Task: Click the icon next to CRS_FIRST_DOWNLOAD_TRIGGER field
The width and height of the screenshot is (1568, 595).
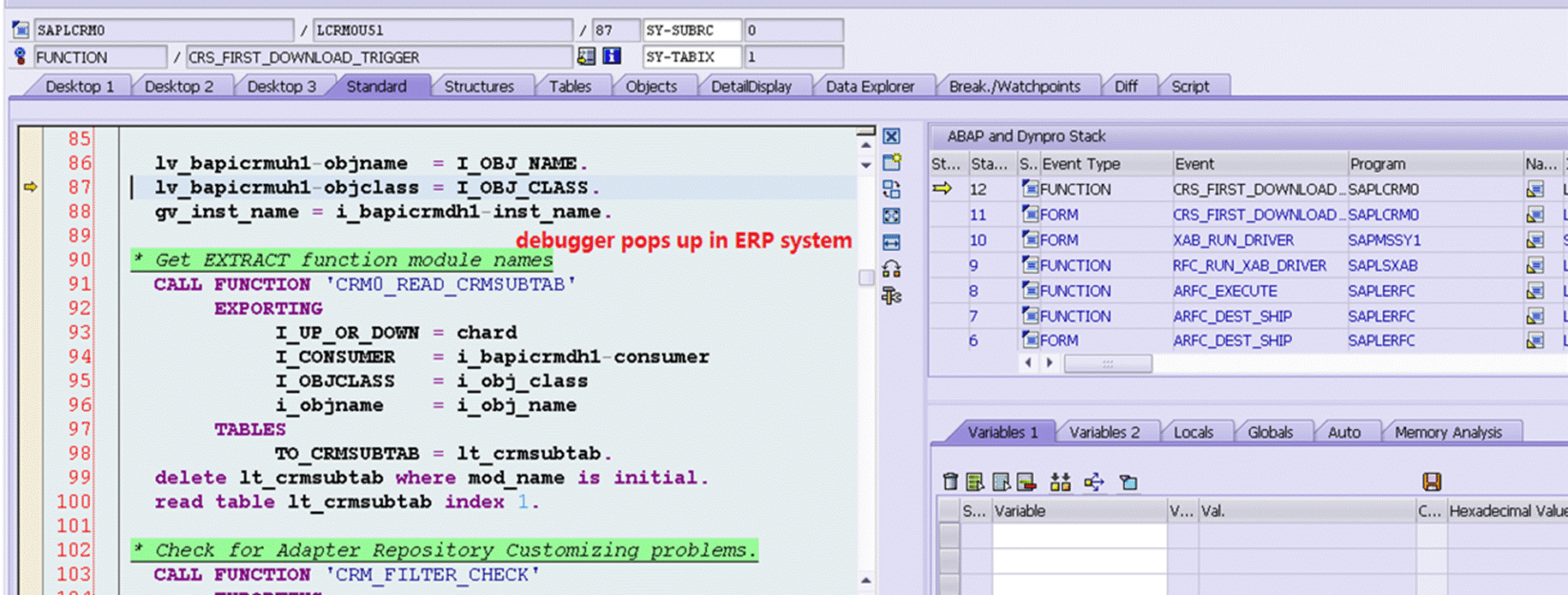Action: (x=586, y=57)
